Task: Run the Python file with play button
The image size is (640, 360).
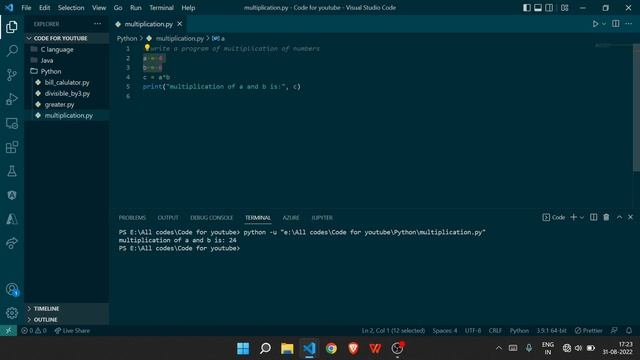Action: click(x=595, y=24)
